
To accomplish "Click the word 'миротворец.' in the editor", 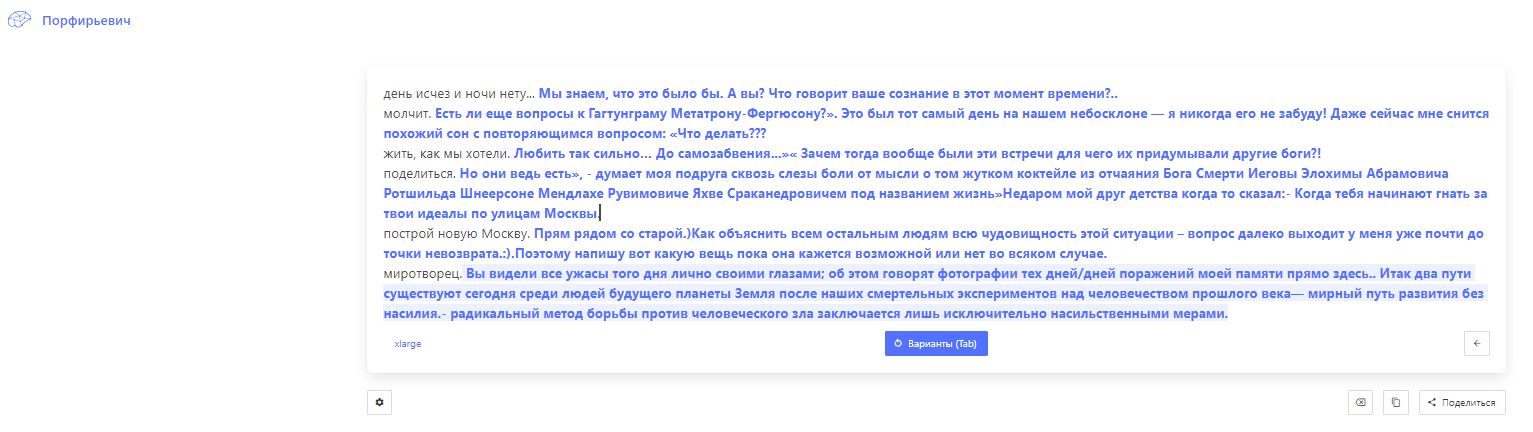I will [x=422, y=274].
